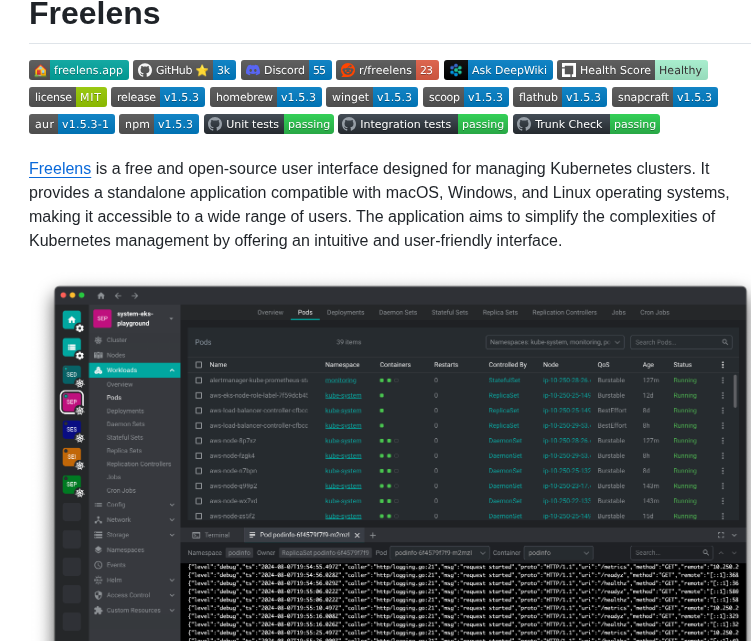This screenshot has height=641, width=751.
Task: Click the search icon in Search Pods
Action: click(725, 342)
